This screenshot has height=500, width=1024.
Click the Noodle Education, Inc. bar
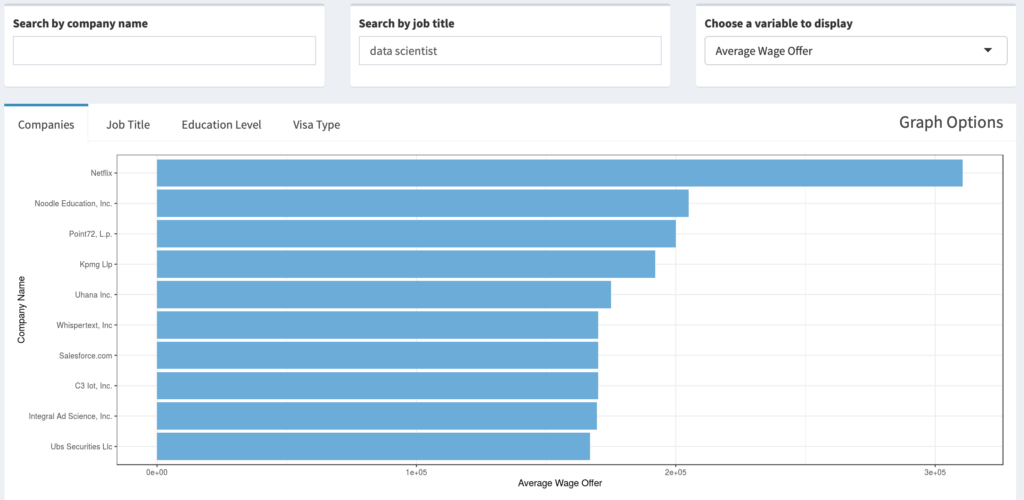(x=423, y=204)
